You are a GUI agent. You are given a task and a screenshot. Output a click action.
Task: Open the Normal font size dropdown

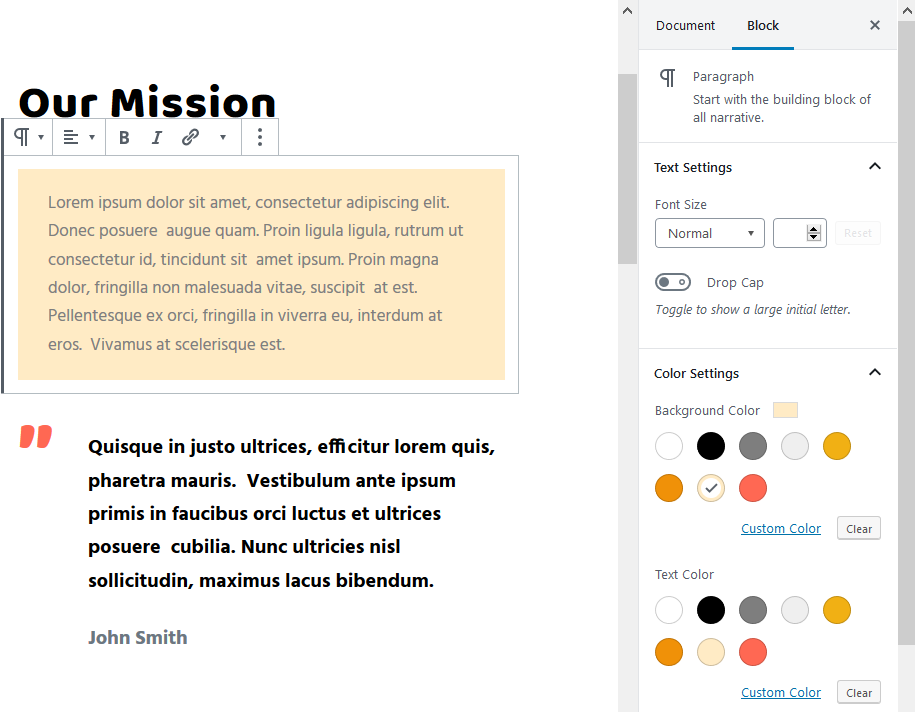710,233
